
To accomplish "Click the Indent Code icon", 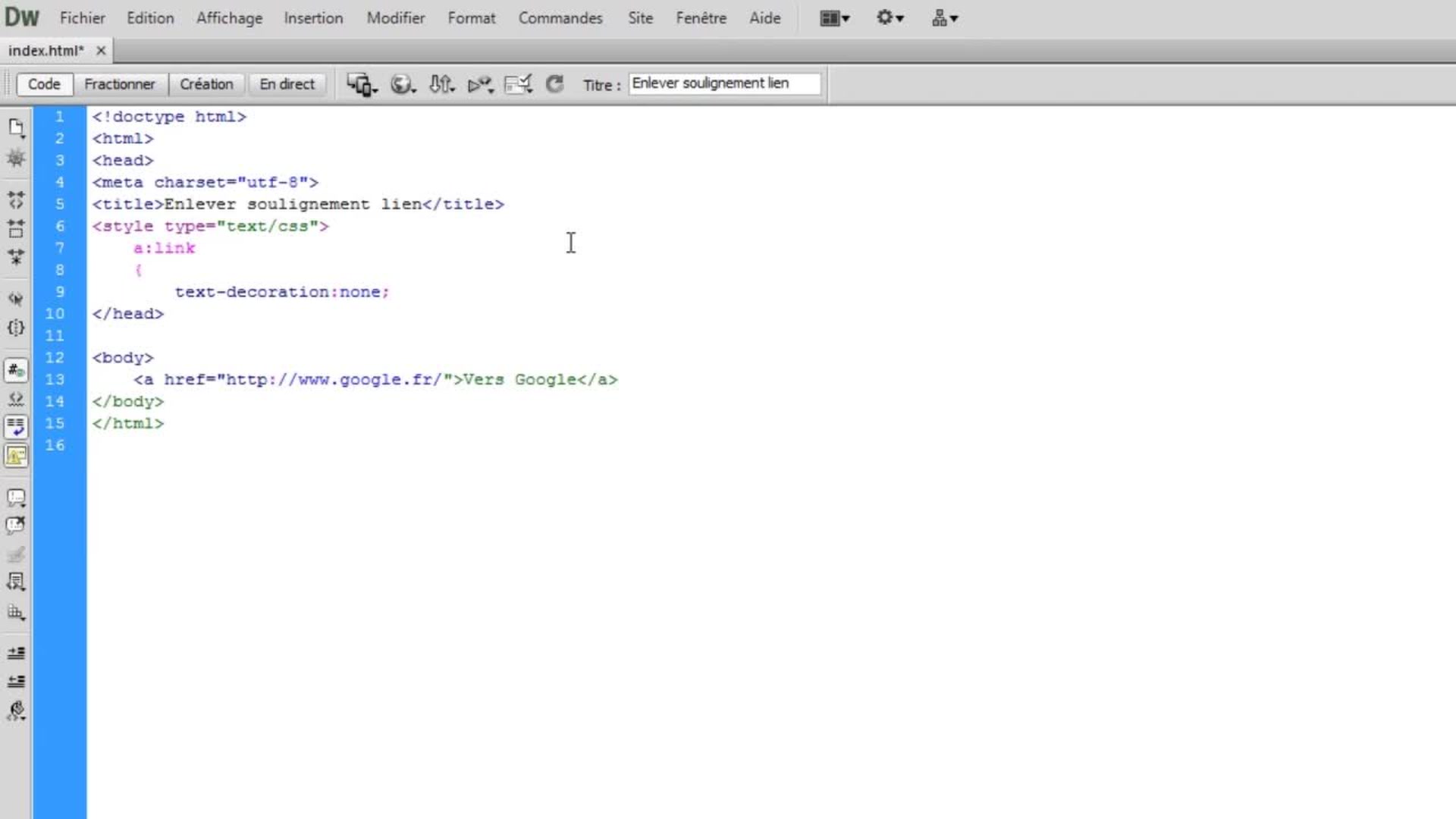I will 16,652.
